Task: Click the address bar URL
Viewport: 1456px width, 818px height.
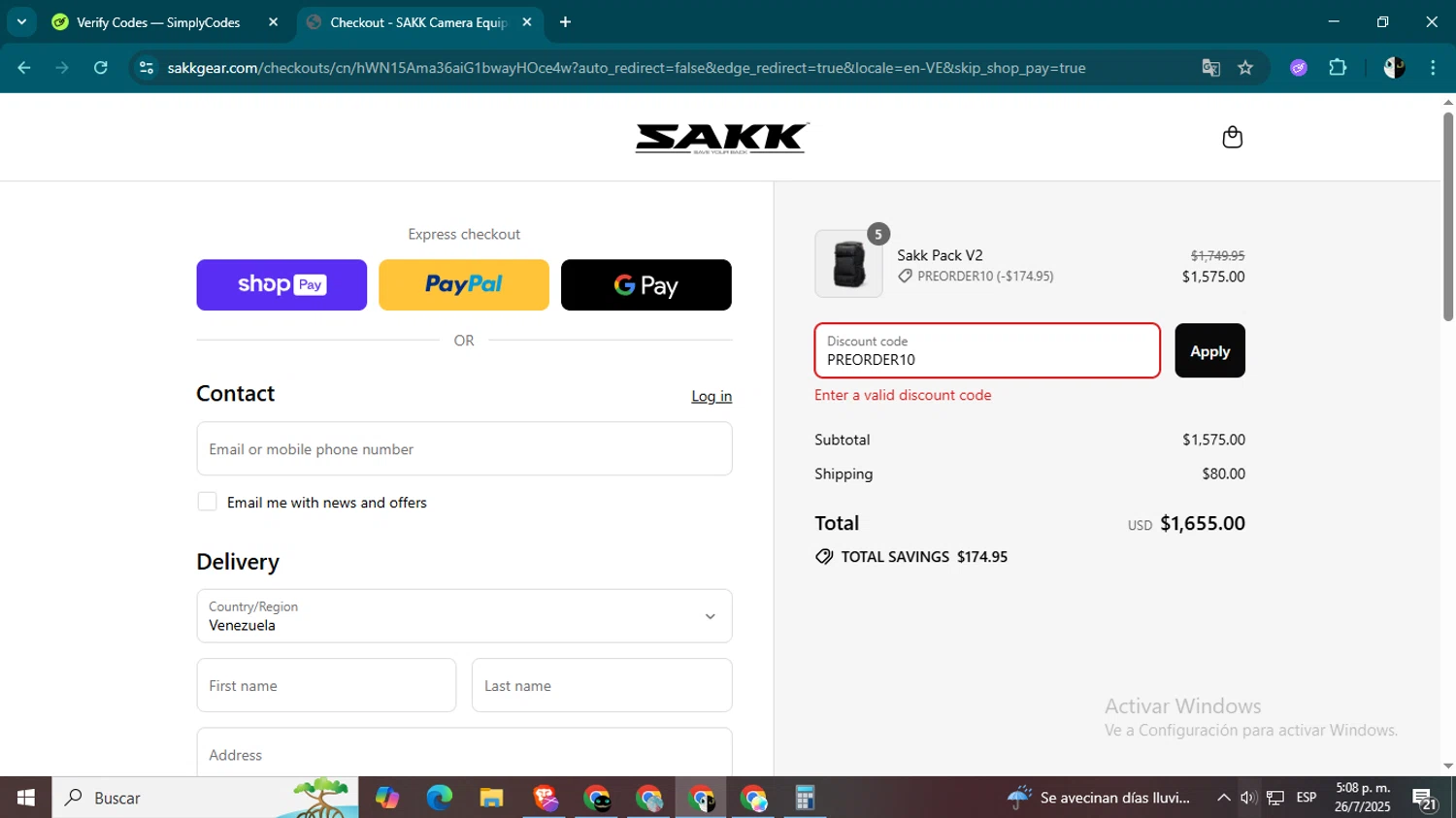Action: coord(626,68)
